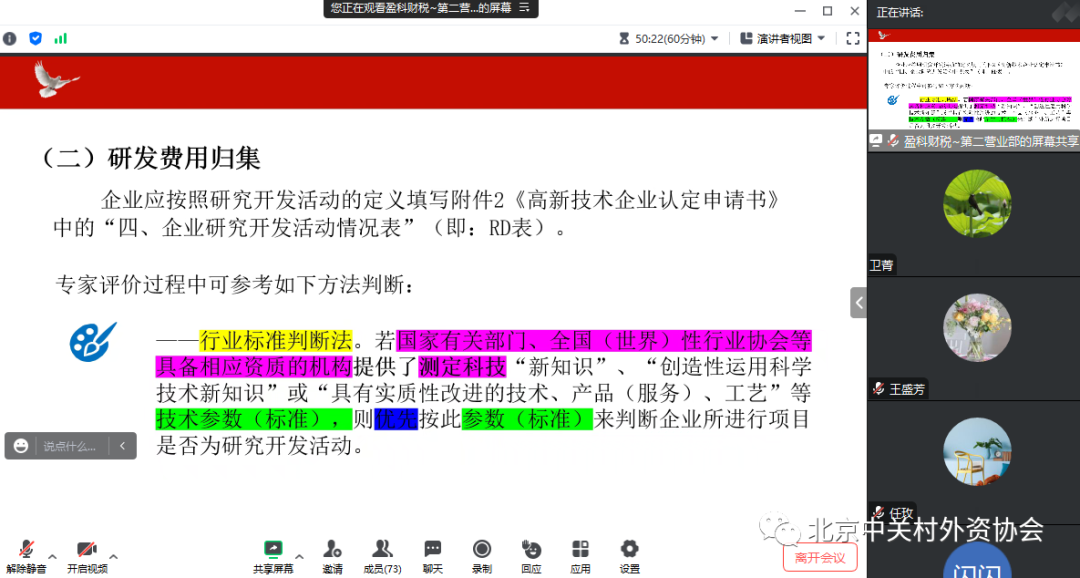Screen dimensions: 1080x578
Task: Click the screen-share title banner text
Action: [422, 8]
